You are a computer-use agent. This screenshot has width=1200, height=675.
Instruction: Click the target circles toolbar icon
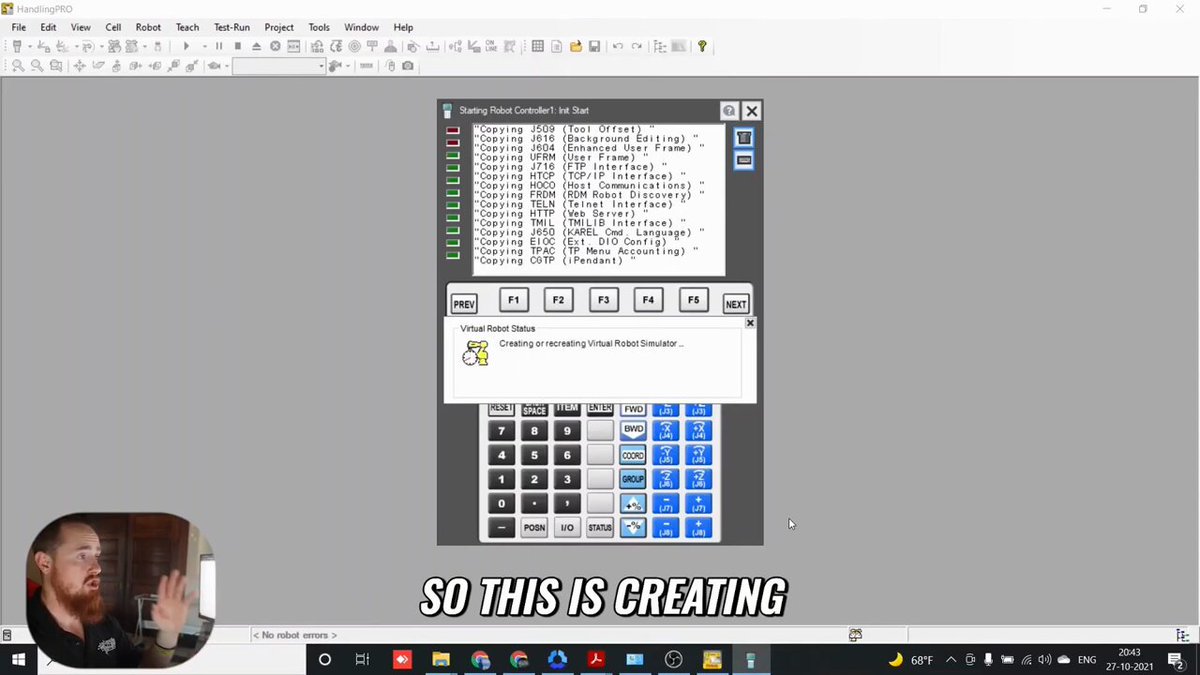click(x=354, y=46)
